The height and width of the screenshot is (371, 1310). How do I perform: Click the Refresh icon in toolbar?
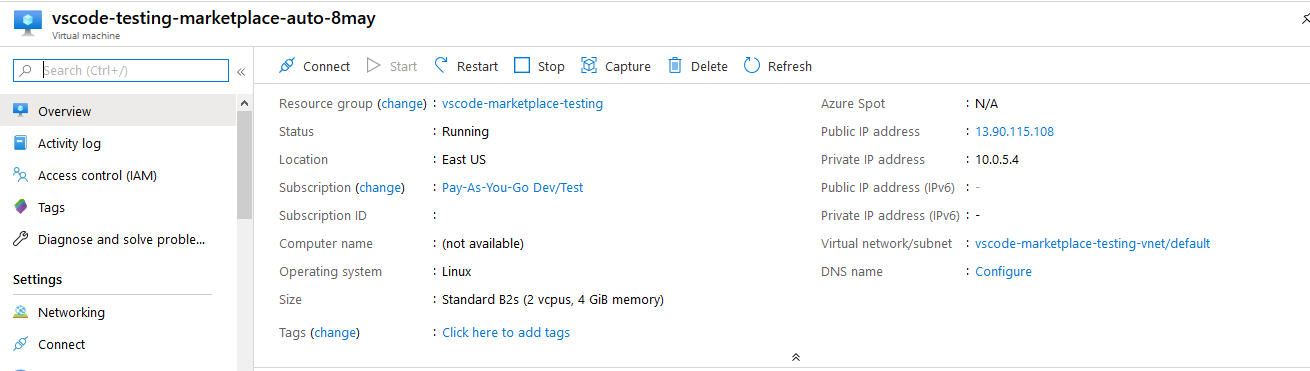[752, 66]
